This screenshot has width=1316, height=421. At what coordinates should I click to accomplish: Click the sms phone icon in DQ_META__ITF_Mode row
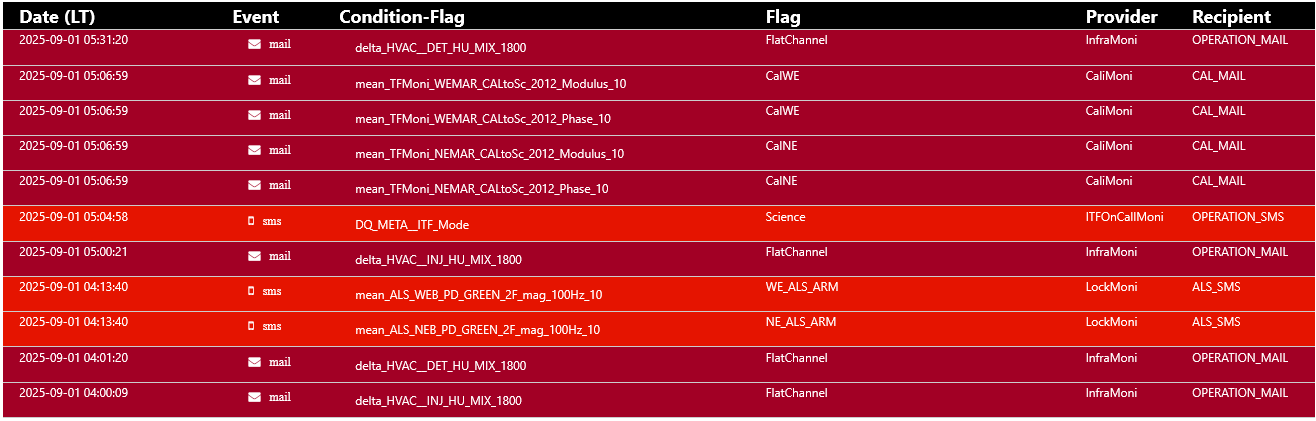(251, 221)
